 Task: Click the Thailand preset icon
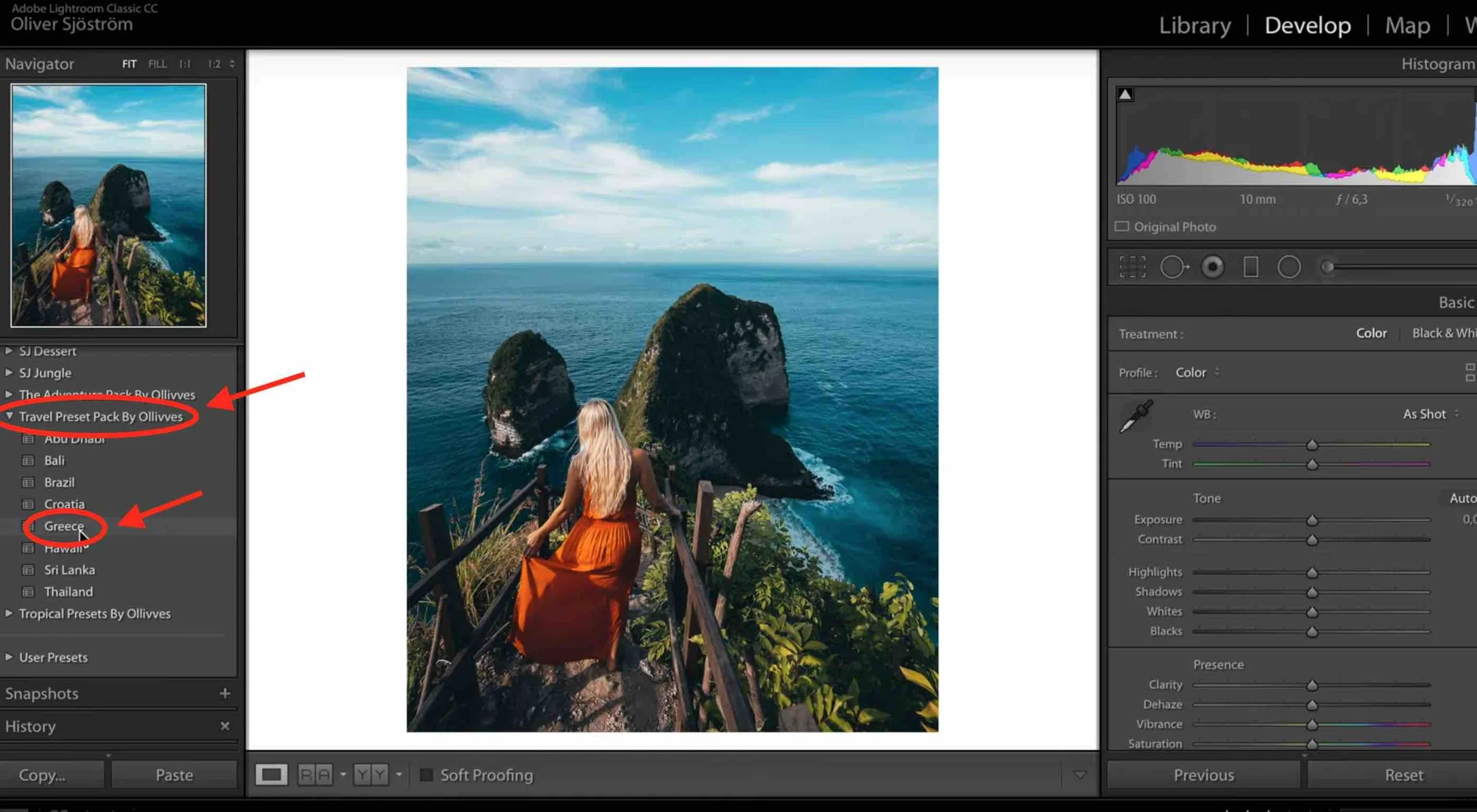(x=28, y=592)
